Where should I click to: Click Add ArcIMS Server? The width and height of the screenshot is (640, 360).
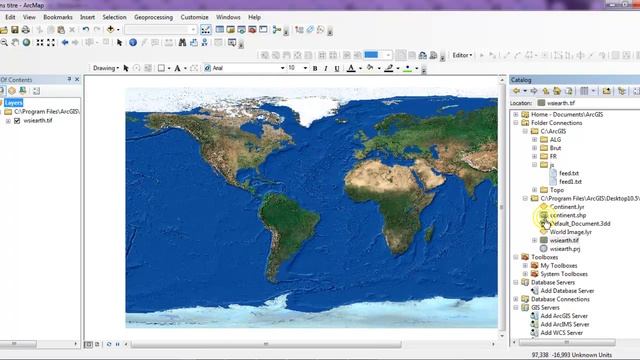tap(565, 324)
